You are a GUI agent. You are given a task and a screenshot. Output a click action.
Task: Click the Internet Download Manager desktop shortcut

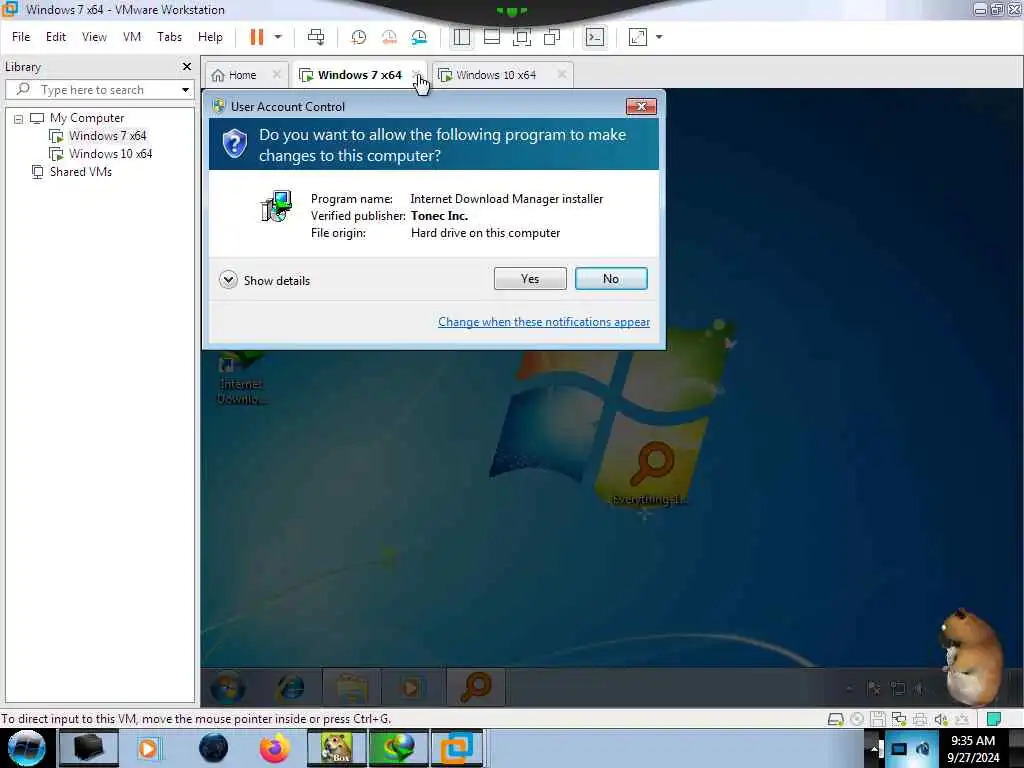tap(241, 380)
